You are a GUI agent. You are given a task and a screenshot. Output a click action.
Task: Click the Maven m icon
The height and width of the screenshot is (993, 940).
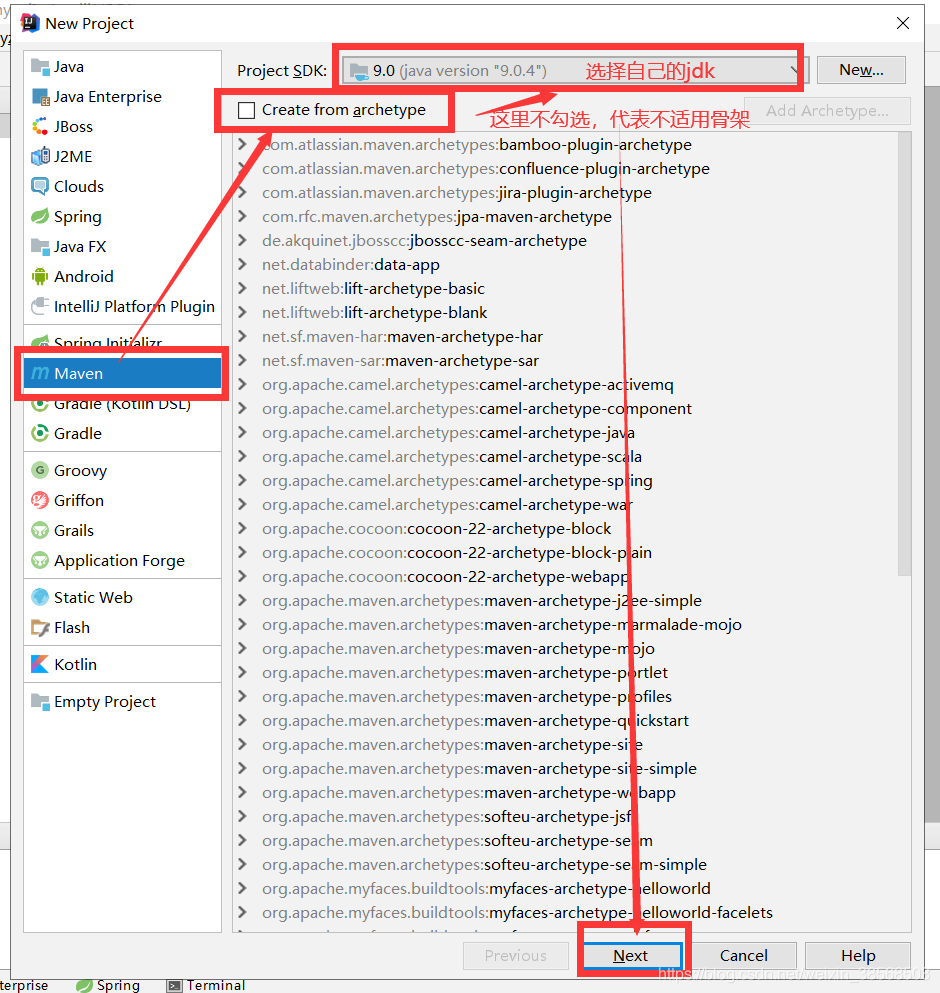pos(40,374)
